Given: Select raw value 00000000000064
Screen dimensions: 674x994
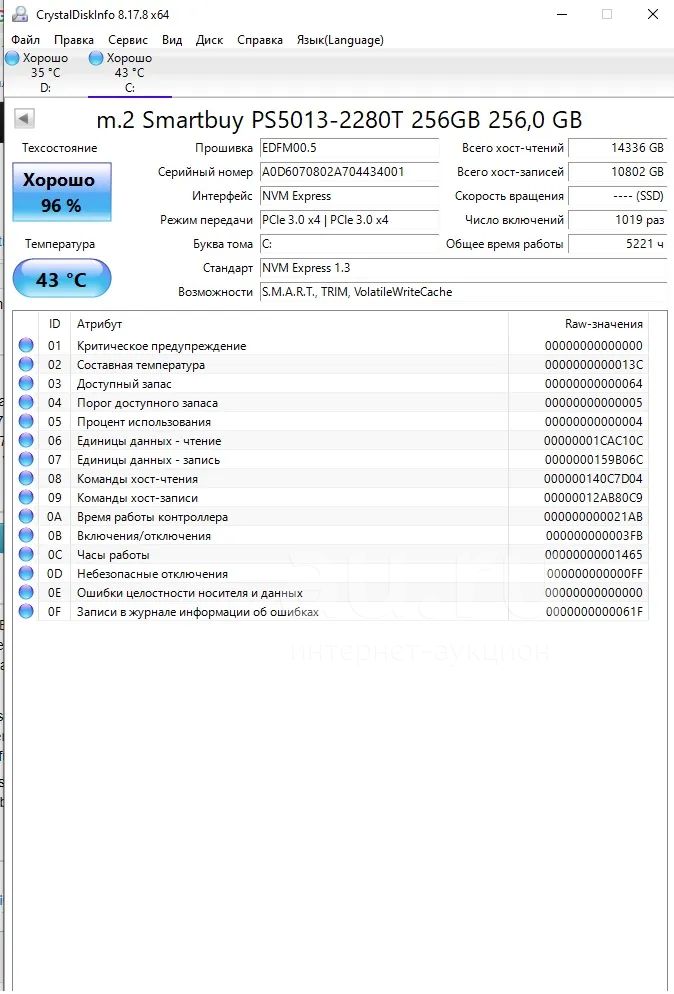Looking at the screenshot, I should (593, 384).
